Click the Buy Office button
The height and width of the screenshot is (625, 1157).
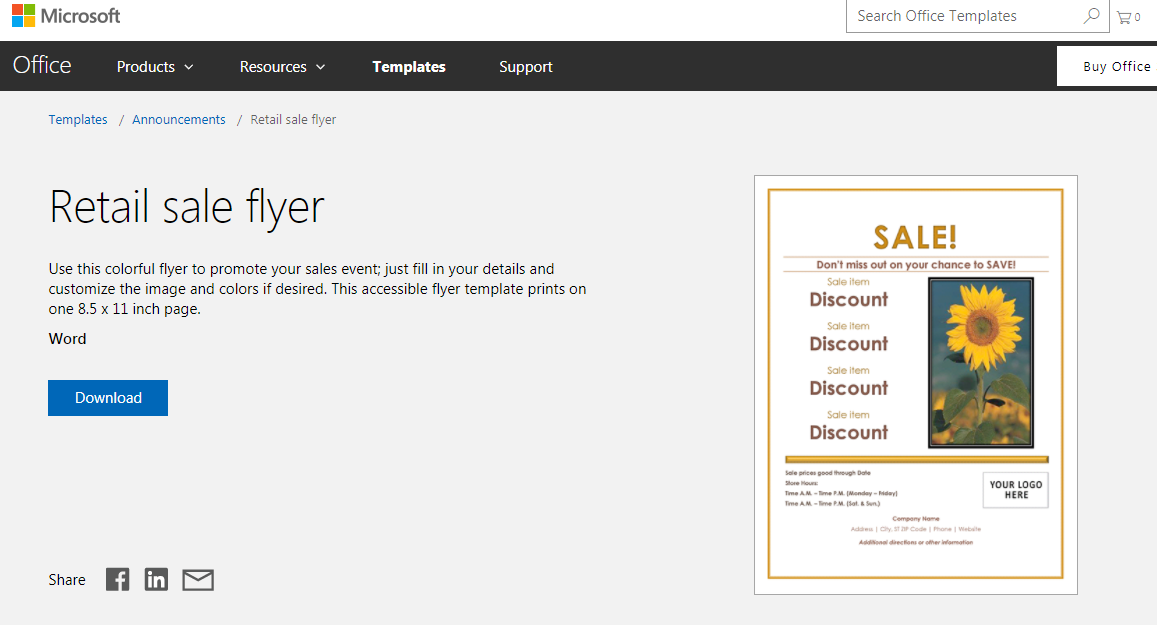click(1107, 66)
